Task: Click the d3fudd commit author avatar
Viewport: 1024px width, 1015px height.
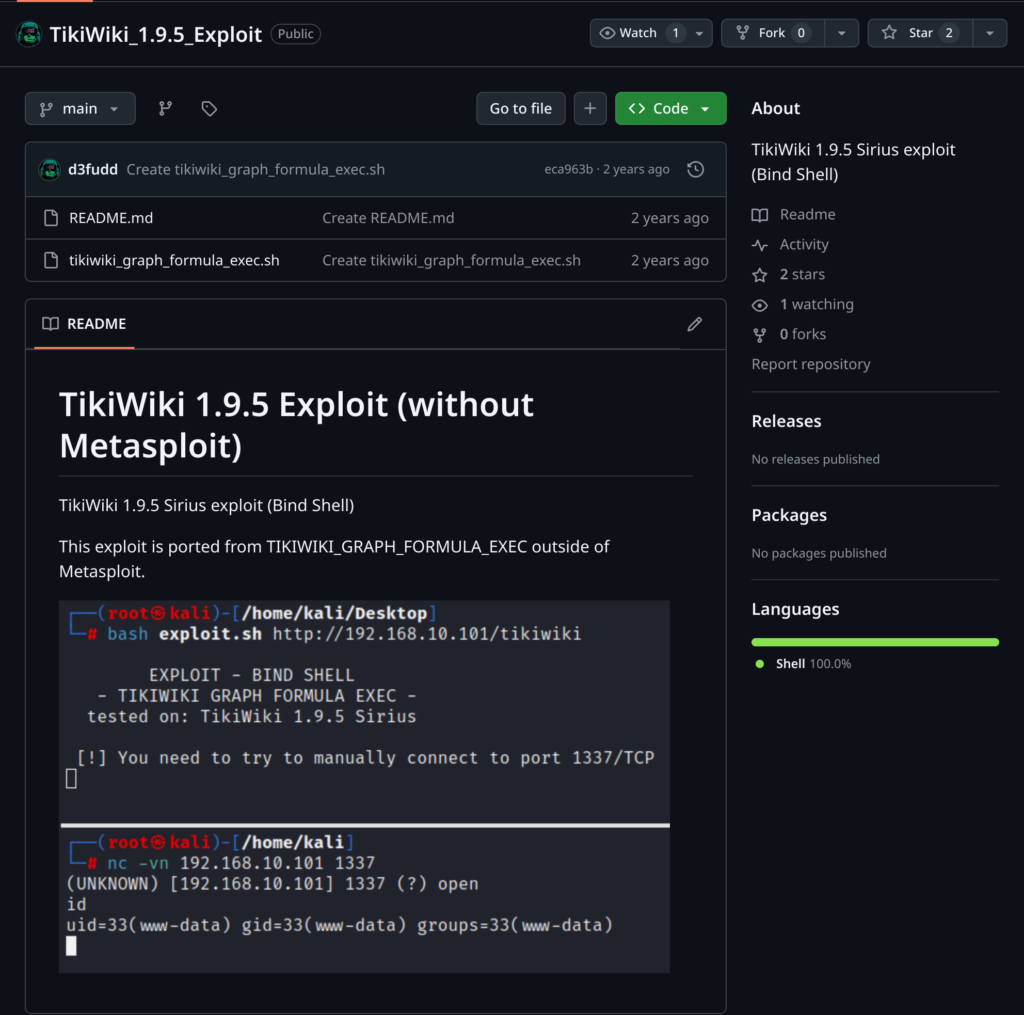Action: (50, 170)
